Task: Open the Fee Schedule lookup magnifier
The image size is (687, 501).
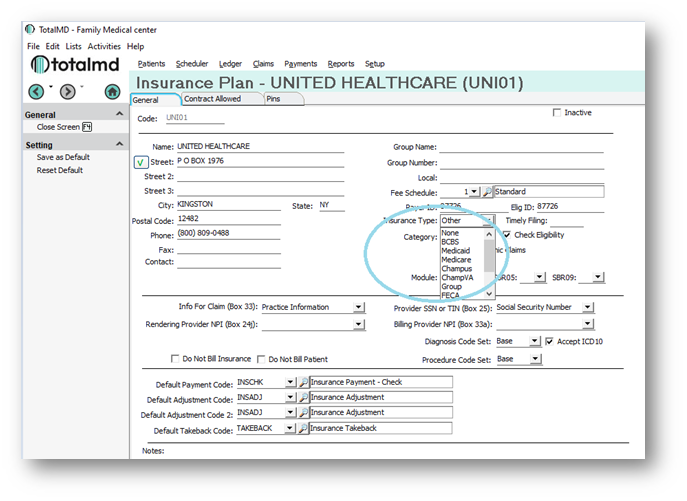Action: (487, 192)
